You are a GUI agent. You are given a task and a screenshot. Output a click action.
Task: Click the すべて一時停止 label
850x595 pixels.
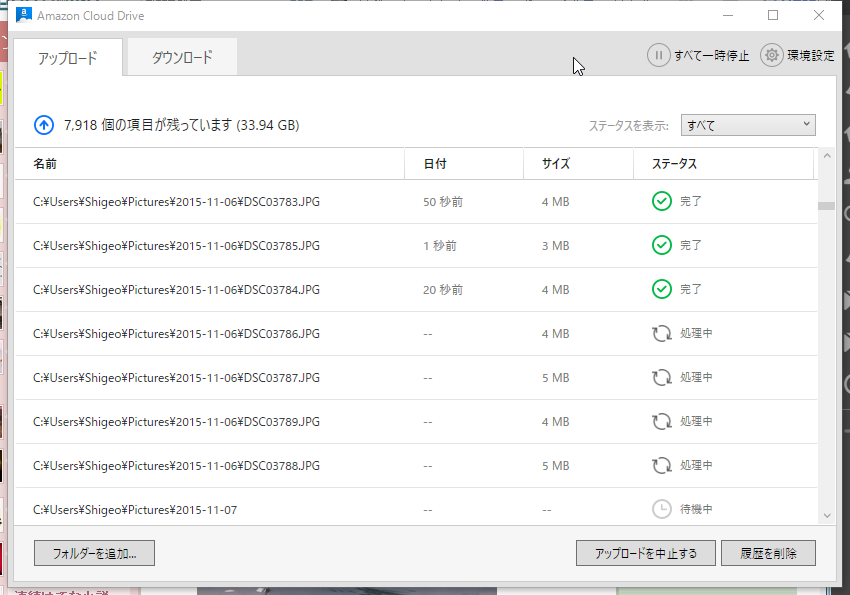(711, 56)
